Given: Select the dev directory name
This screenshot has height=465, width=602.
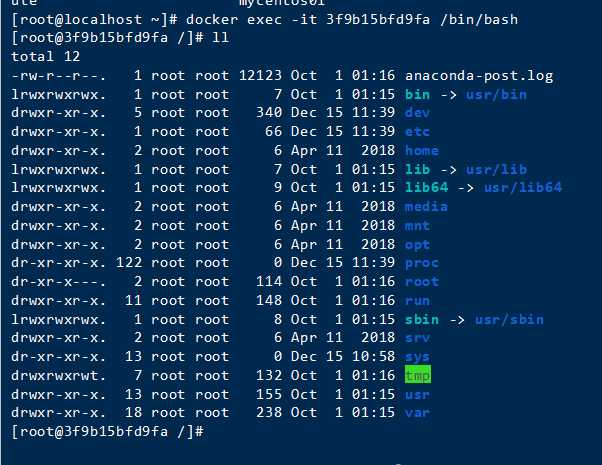Looking at the screenshot, I should coord(417,113).
